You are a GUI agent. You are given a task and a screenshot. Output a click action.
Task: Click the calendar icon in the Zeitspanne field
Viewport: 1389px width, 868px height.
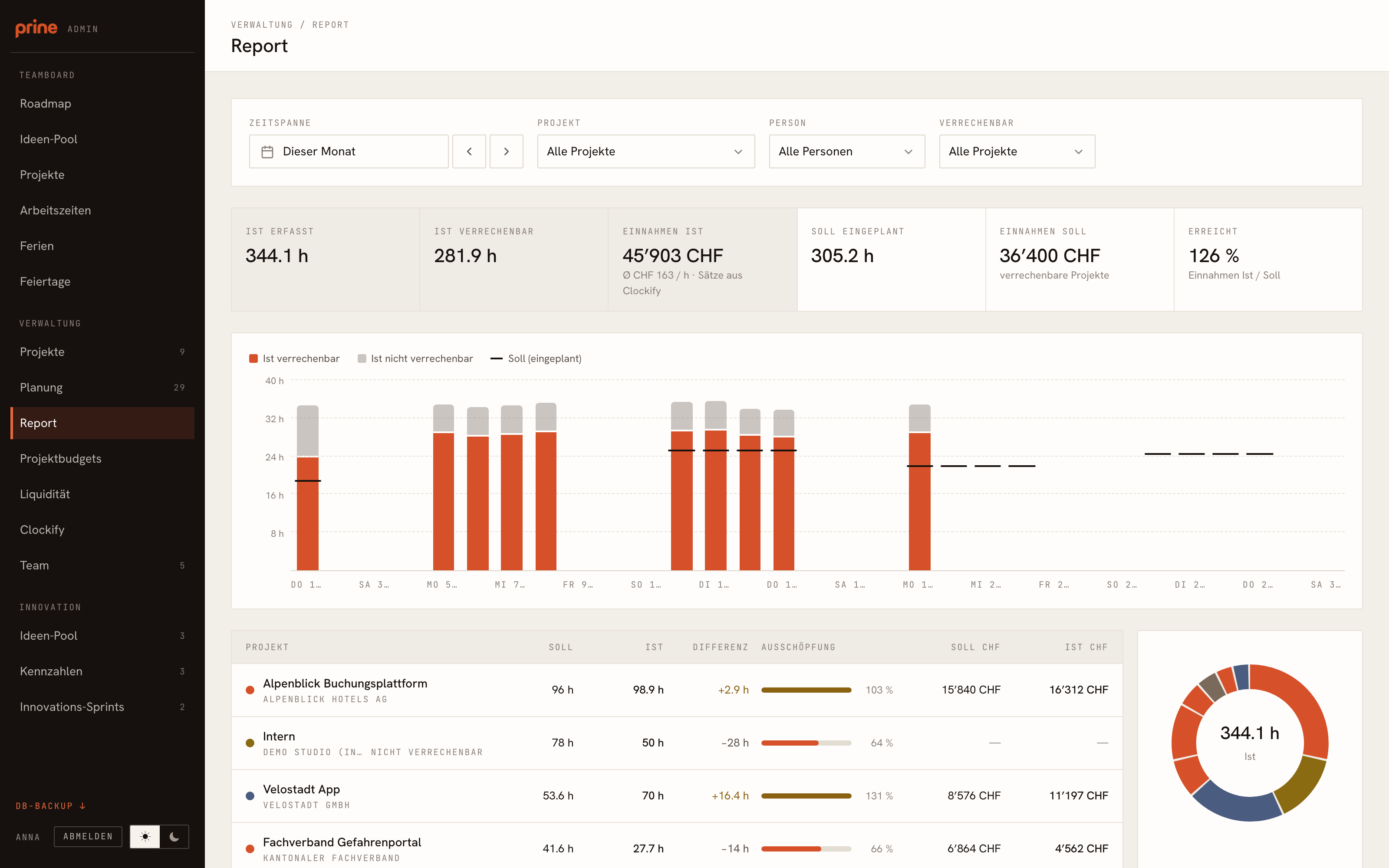pos(267,151)
